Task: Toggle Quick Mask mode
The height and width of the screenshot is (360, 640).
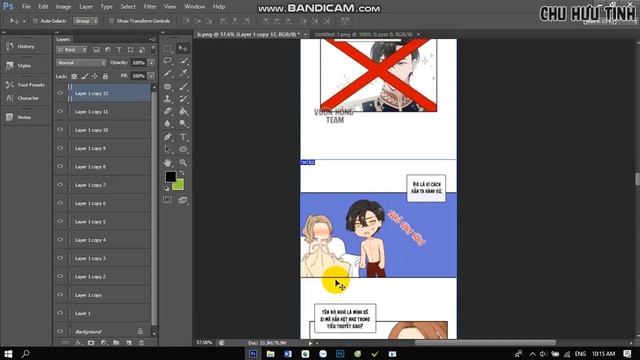Action: click(168, 200)
